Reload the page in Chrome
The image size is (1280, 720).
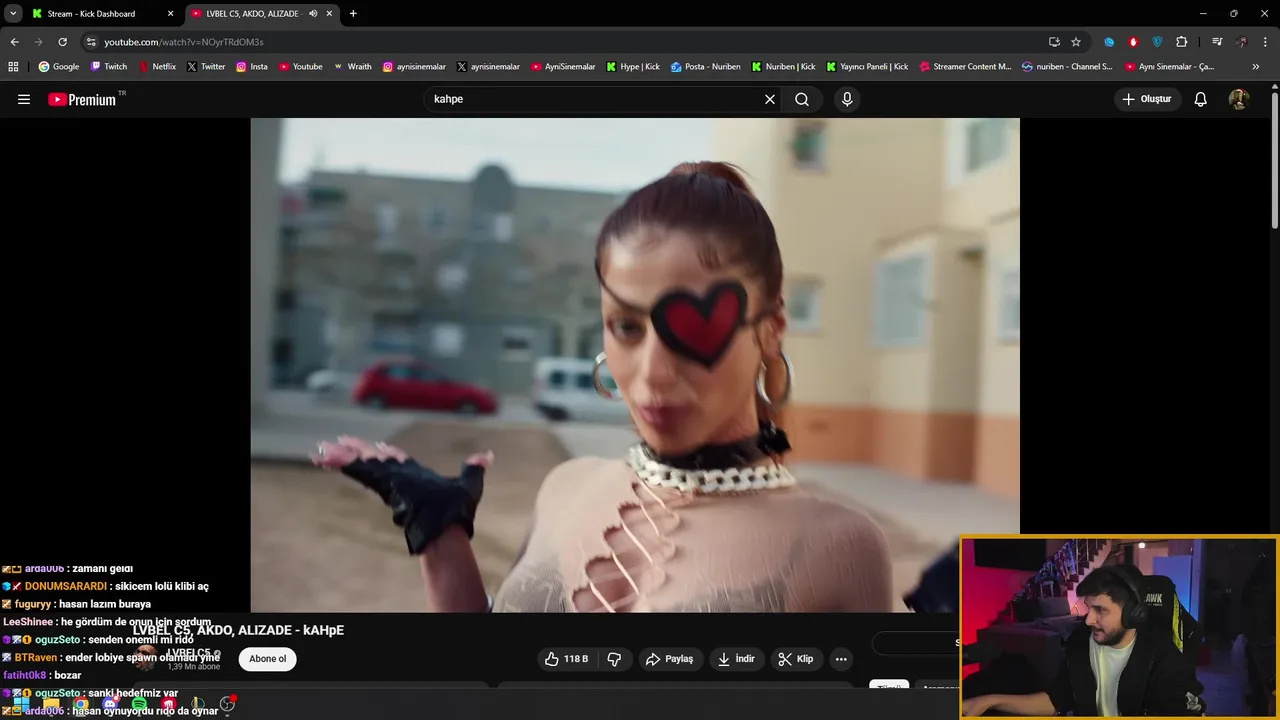coord(62,42)
